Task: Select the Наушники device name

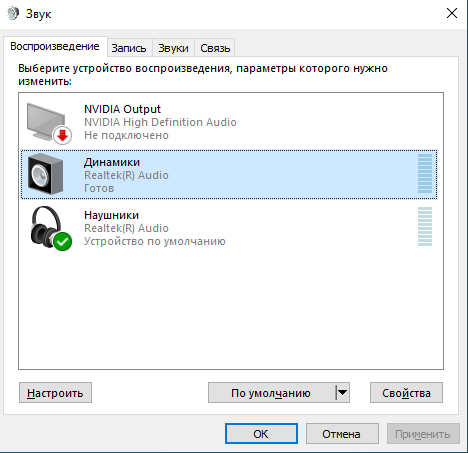Action: pos(111,215)
